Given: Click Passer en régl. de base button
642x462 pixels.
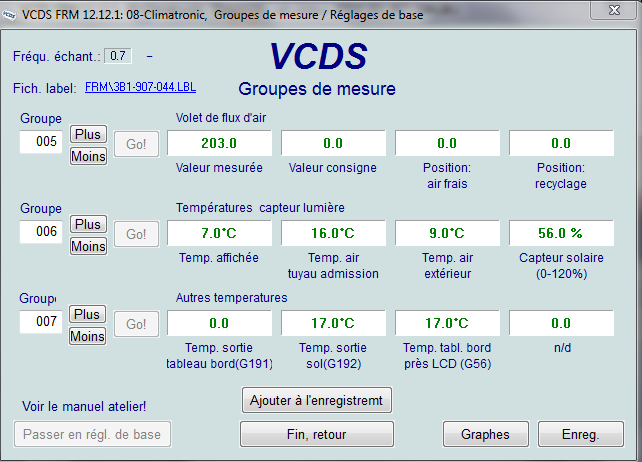Looking at the screenshot, I should coord(92,434).
